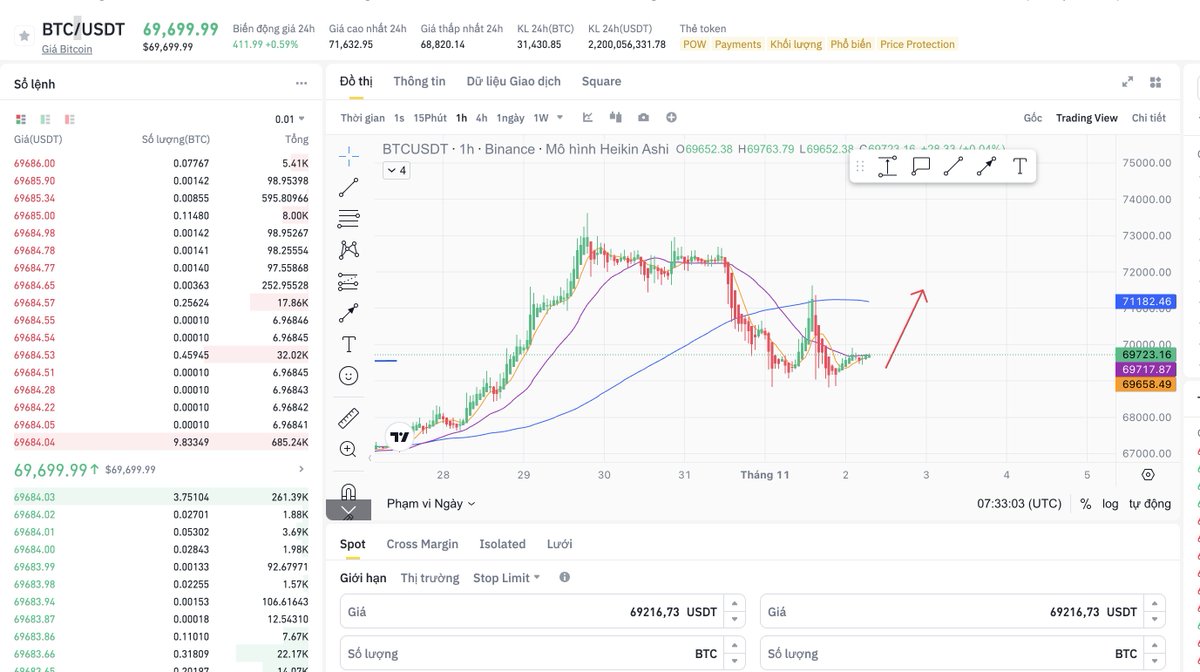Select the Thị trường market order type
The height and width of the screenshot is (672, 1200).
click(430, 578)
